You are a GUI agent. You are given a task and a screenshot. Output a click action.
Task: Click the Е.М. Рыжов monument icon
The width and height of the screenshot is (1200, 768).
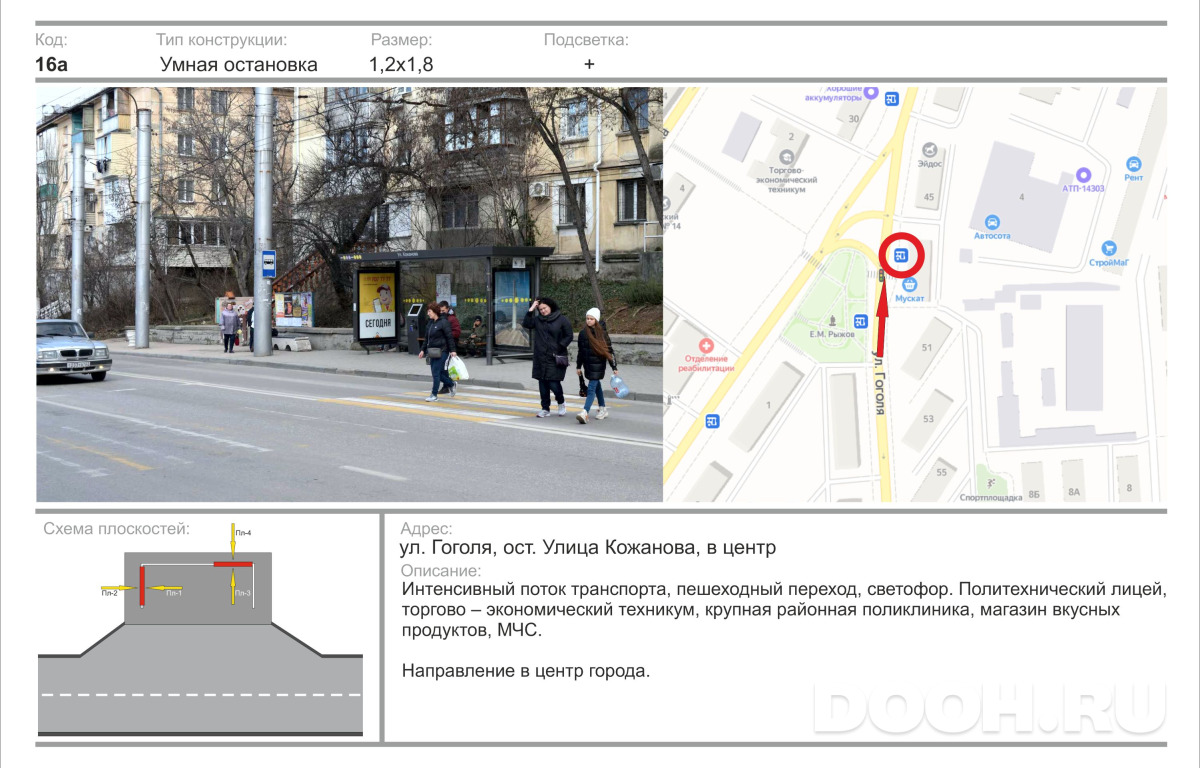831,321
